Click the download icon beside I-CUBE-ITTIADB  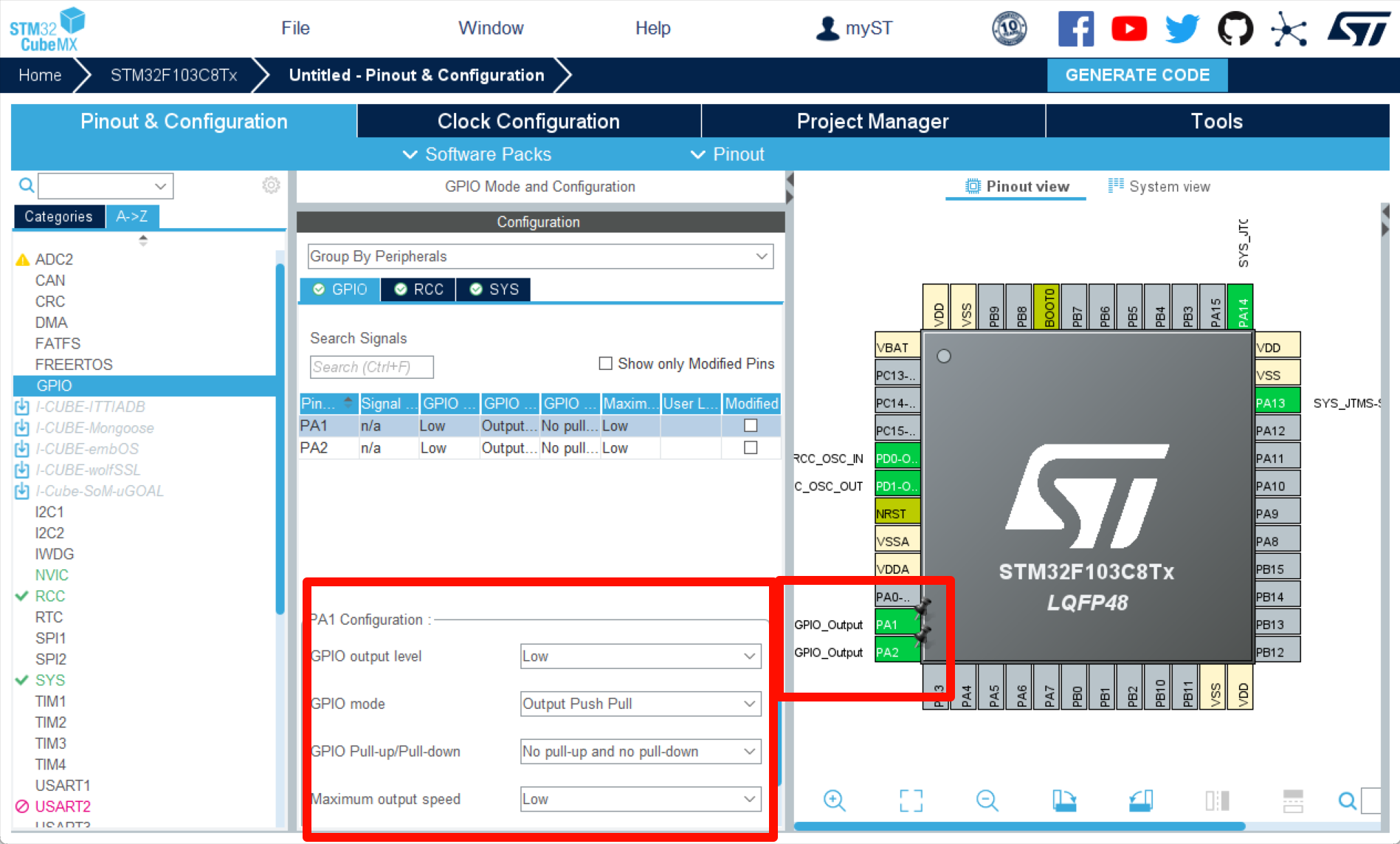(x=22, y=407)
